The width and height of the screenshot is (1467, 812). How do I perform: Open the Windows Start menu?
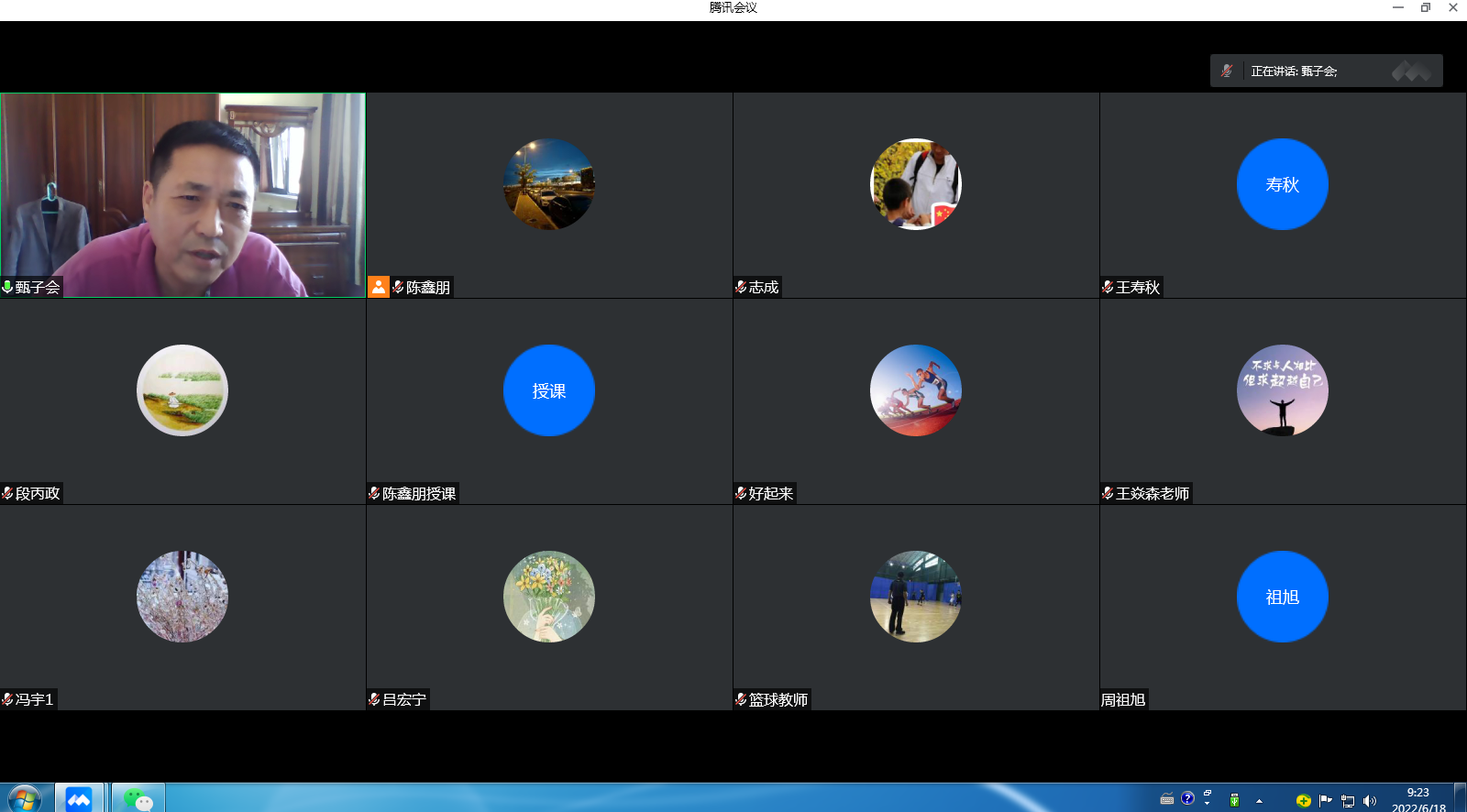coord(24,798)
